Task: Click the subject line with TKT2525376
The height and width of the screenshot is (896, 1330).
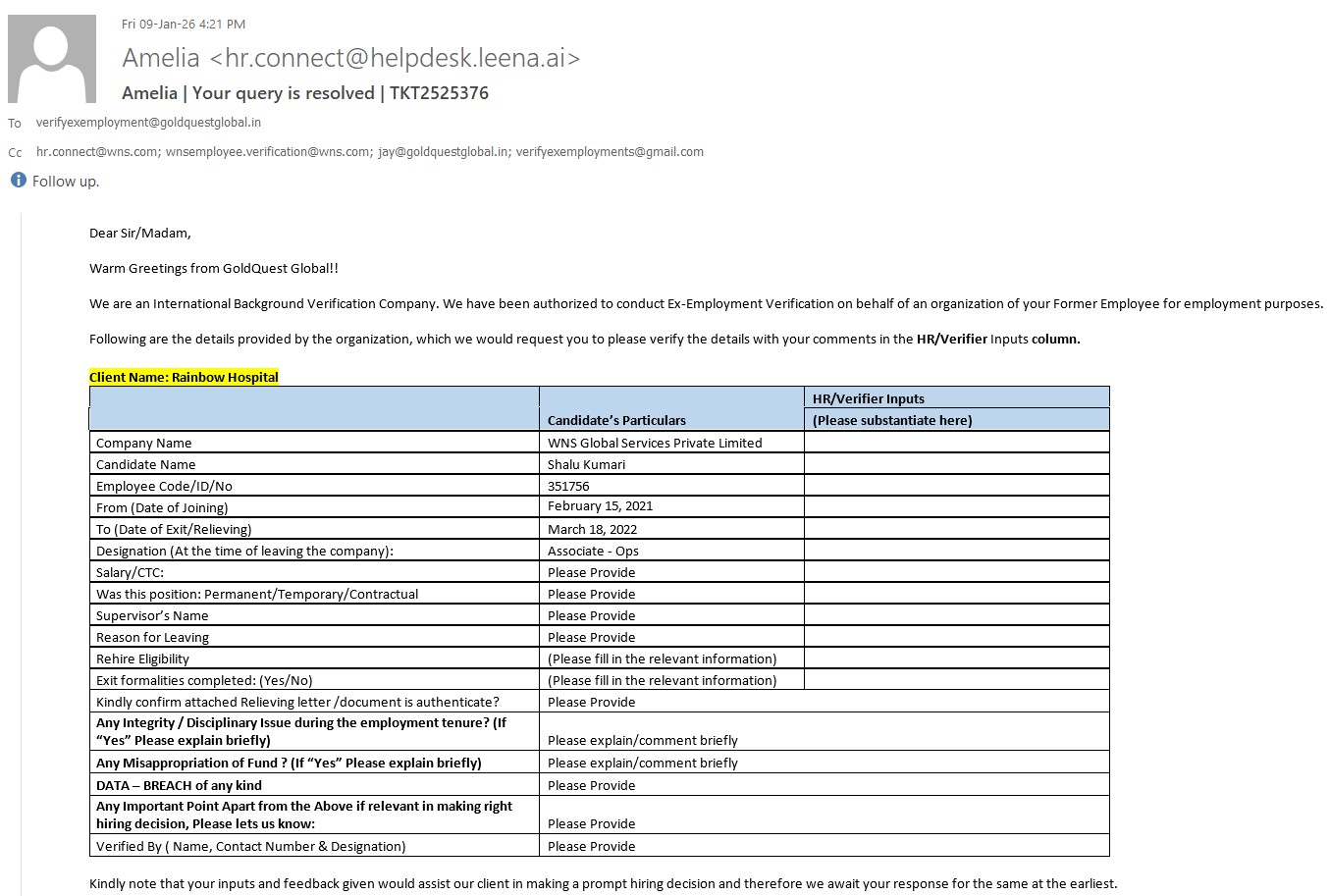Action: click(x=305, y=93)
